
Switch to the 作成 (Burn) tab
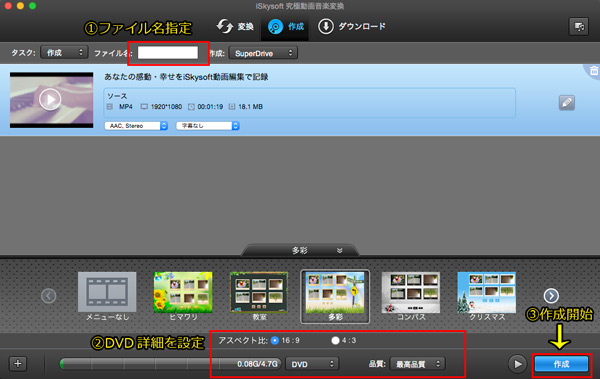pyautogui.click(x=285, y=27)
